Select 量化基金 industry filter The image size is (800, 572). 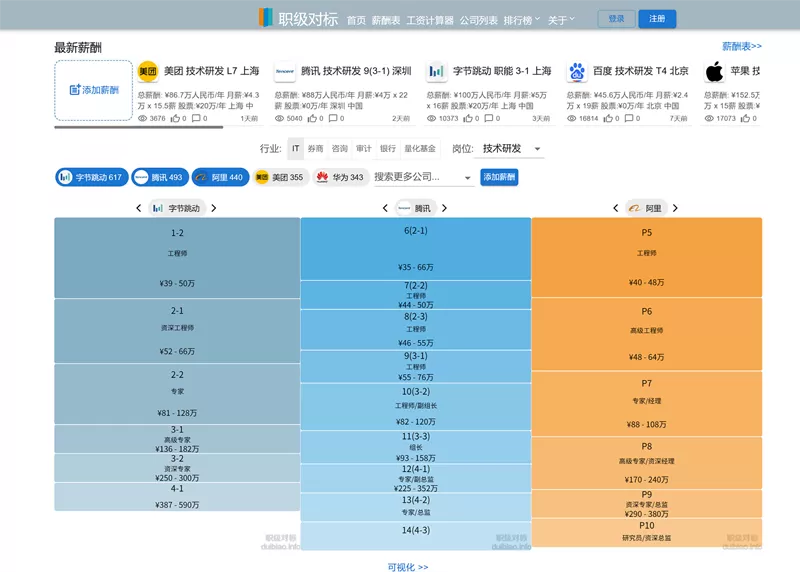pyautogui.click(x=420, y=148)
